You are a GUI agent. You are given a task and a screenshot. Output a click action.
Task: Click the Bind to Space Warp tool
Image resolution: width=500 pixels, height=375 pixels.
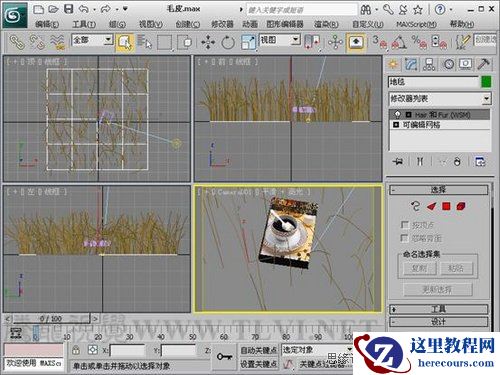(57, 42)
